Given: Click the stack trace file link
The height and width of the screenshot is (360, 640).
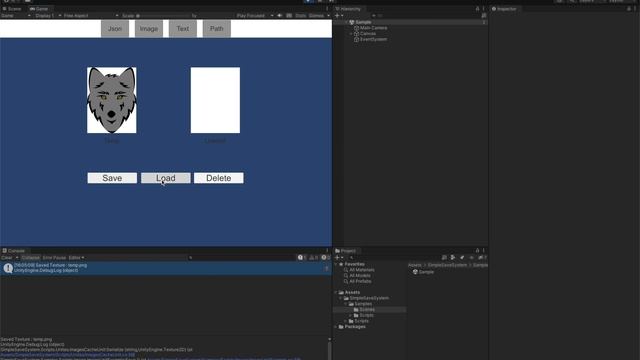Looking at the screenshot, I should coord(67,355).
